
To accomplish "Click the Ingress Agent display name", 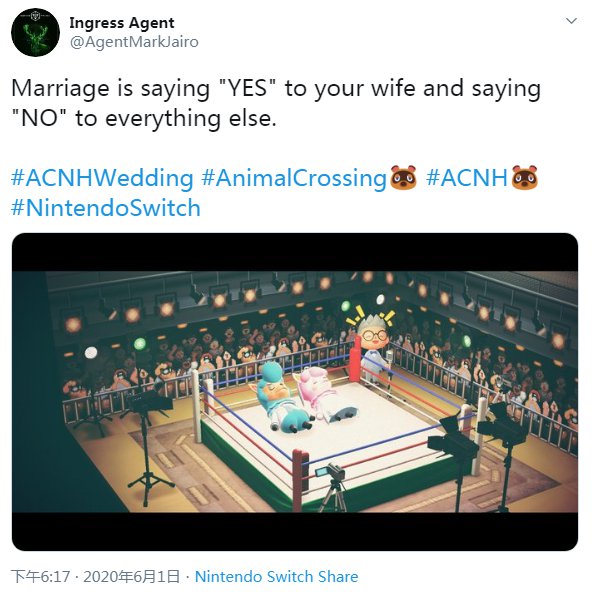I will pos(122,23).
